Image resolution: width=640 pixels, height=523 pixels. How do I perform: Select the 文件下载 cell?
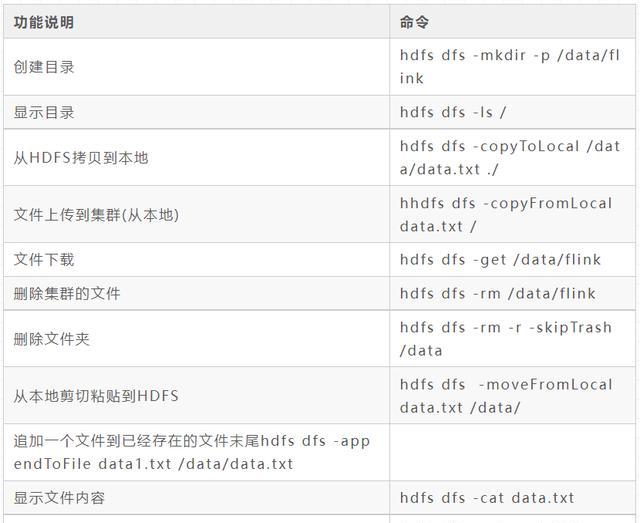pos(44,260)
